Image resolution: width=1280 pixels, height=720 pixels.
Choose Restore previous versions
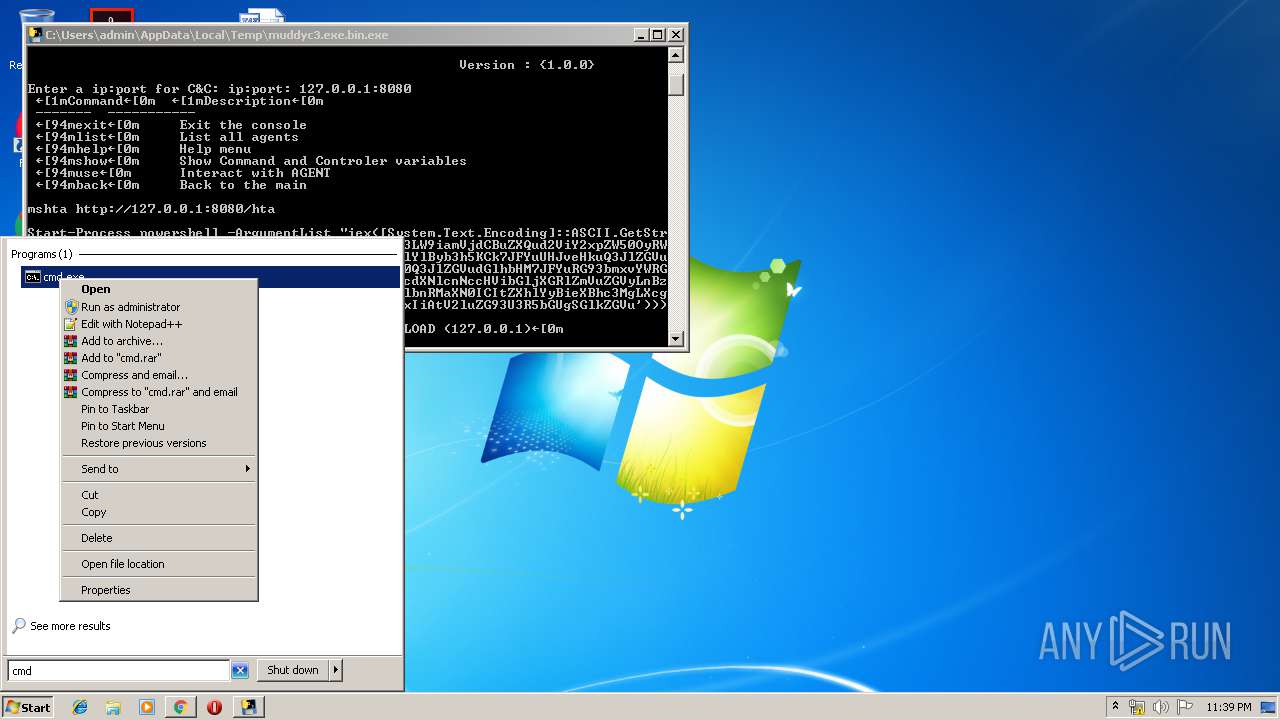tap(159, 443)
